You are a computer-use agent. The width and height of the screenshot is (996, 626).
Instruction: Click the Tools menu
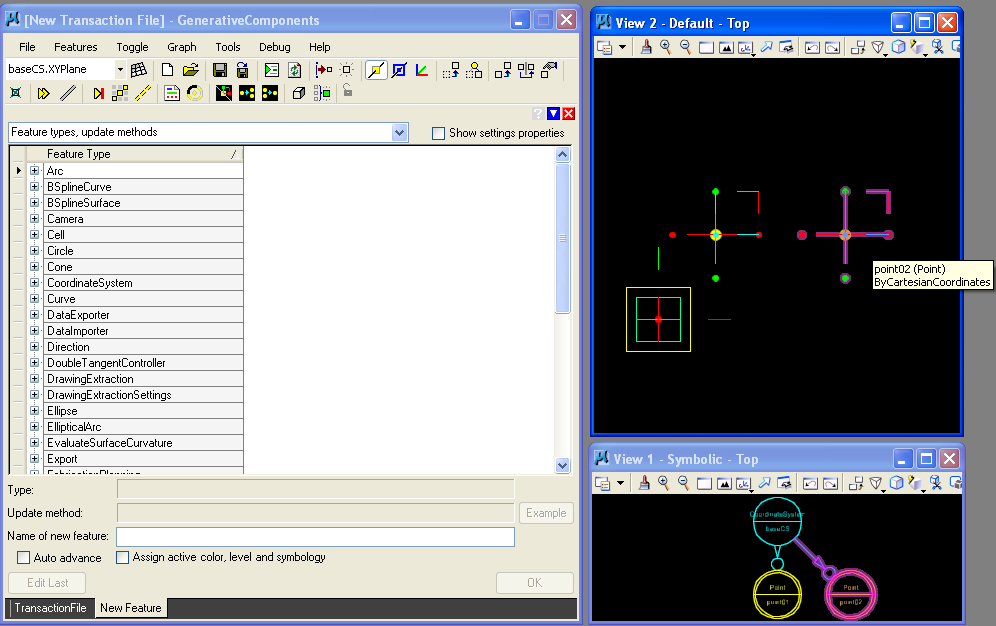pyautogui.click(x=227, y=47)
